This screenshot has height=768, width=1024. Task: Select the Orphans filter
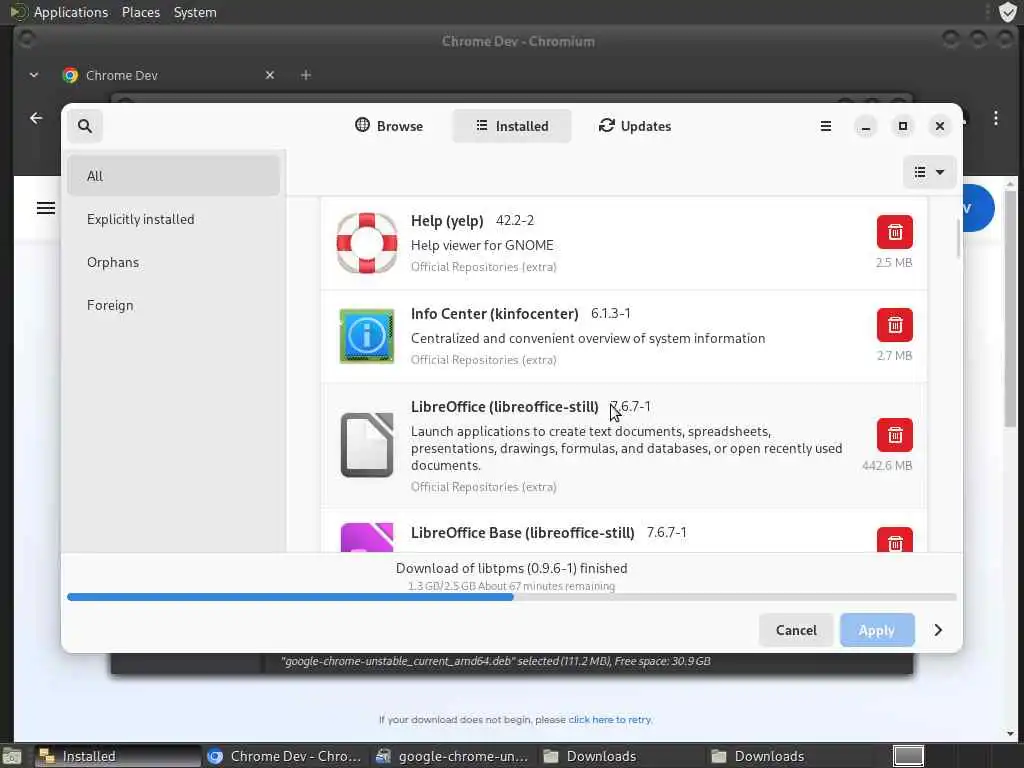click(174, 262)
